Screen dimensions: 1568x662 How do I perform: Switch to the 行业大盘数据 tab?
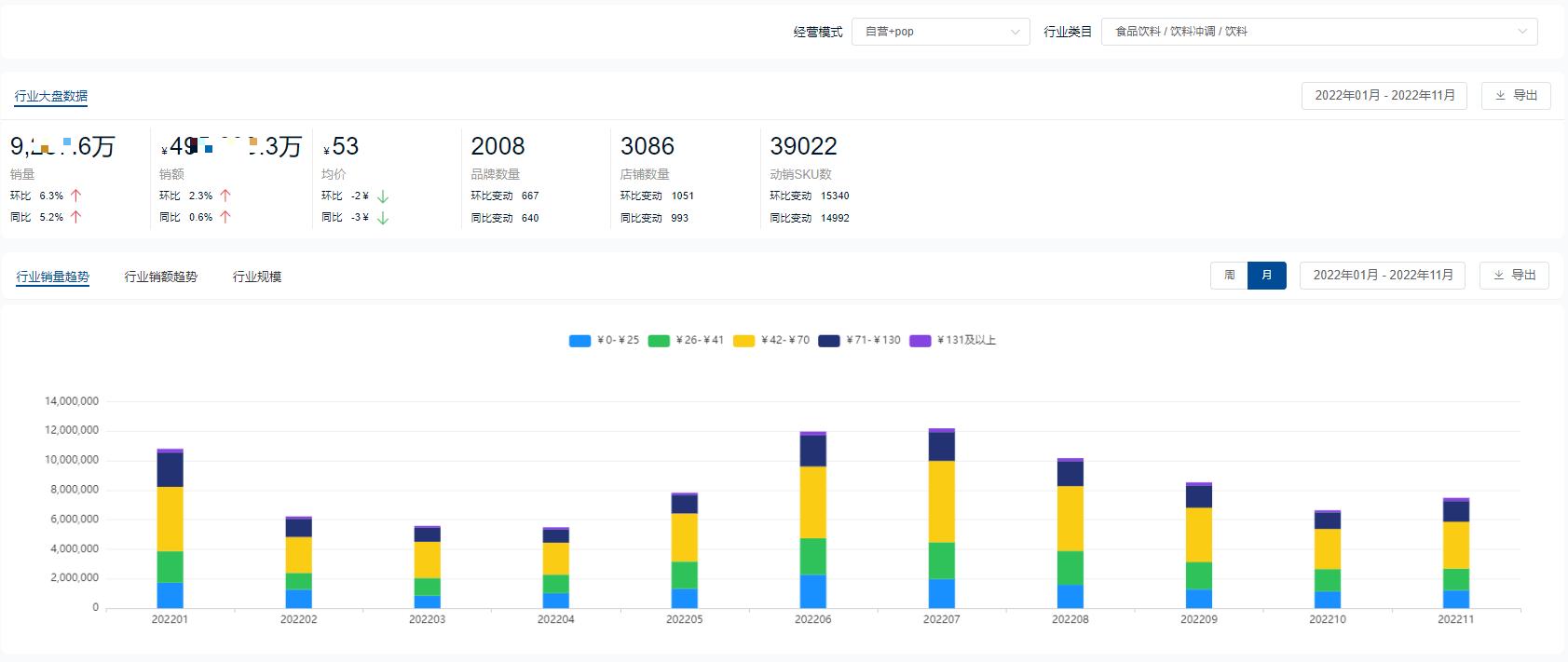coord(51,96)
